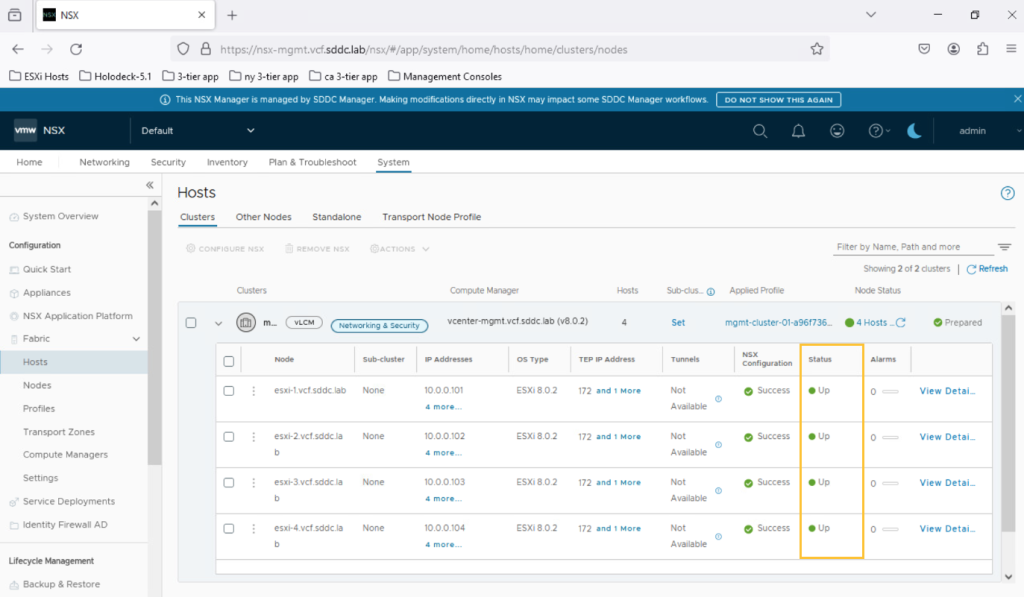Click the Remove NSX button
Image resolution: width=1024 pixels, height=597 pixels.
317,249
